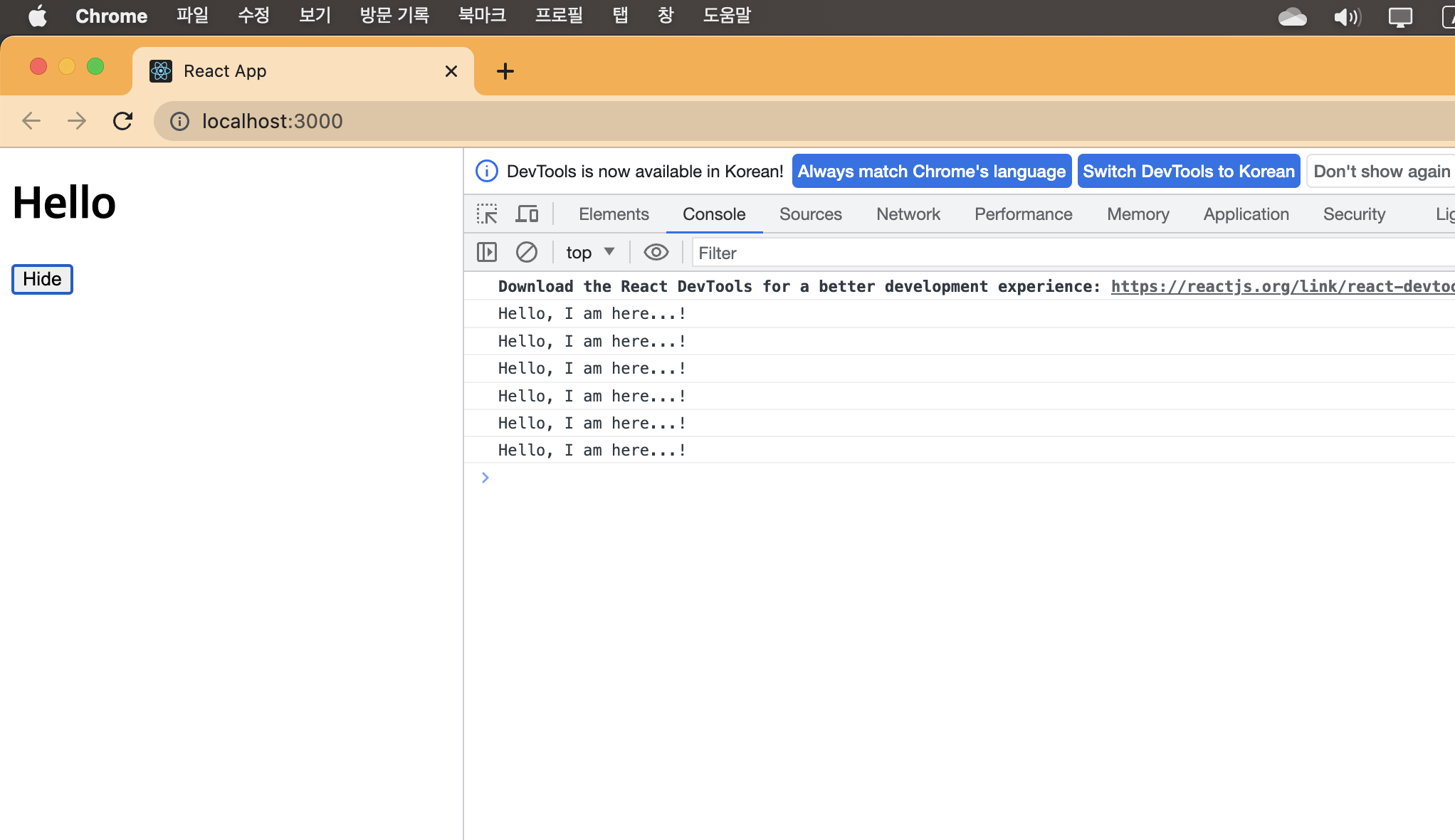
Task: Click the Hide button on the page
Action: click(42, 279)
